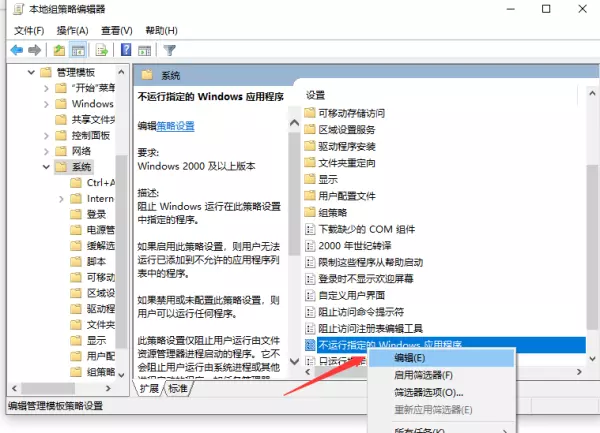This screenshot has width=600, height=433.
Task: Click the tree pane scroll-down arrow
Action: pyautogui.click(x=121, y=375)
